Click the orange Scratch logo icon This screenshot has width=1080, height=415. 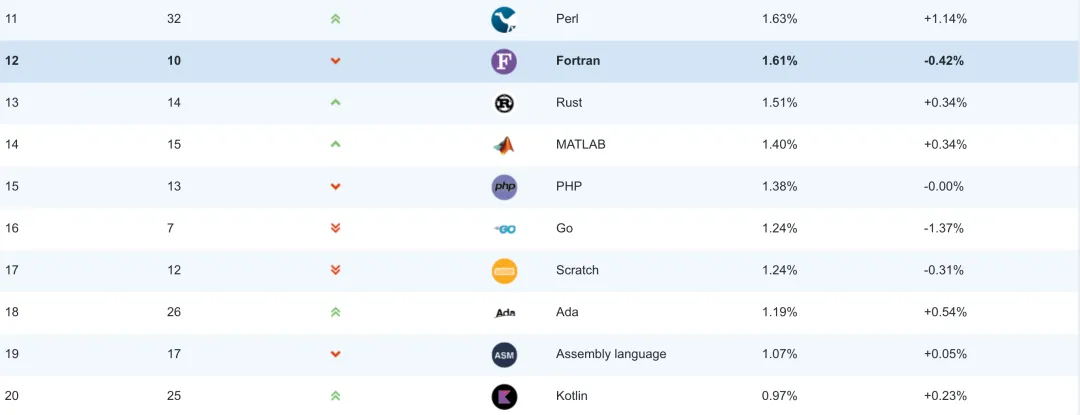pyautogui.click(x=504, y=271)
